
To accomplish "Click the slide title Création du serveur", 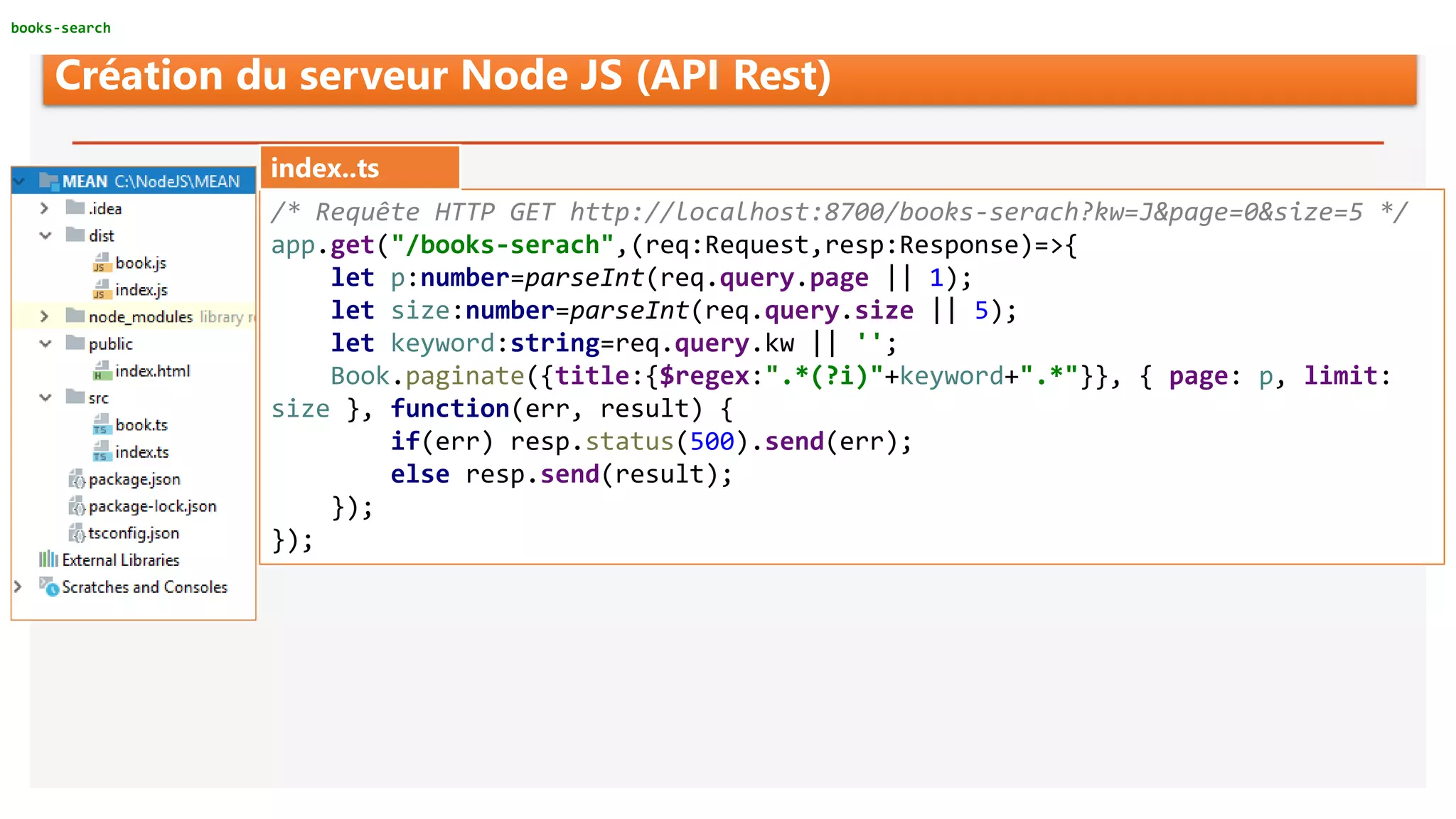I will (443, 75).
